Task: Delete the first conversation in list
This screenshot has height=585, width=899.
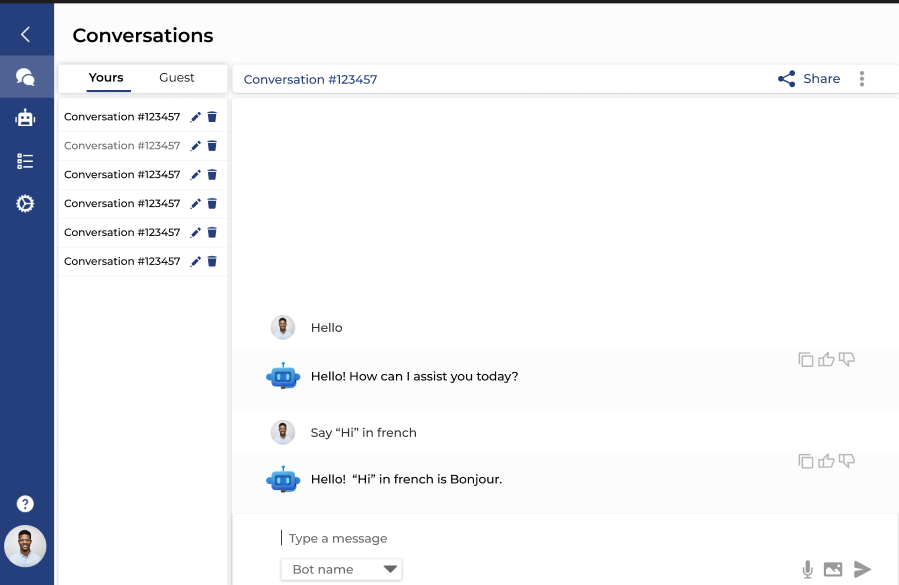Action: (212, 117)
